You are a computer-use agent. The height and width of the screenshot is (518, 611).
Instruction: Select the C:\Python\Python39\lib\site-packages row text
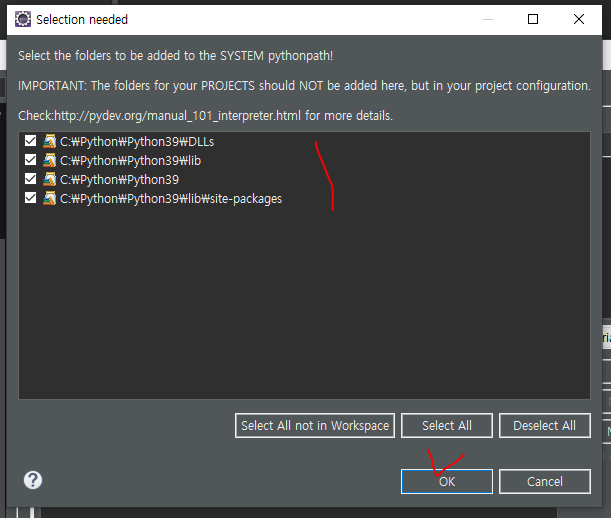pos(171,199)
